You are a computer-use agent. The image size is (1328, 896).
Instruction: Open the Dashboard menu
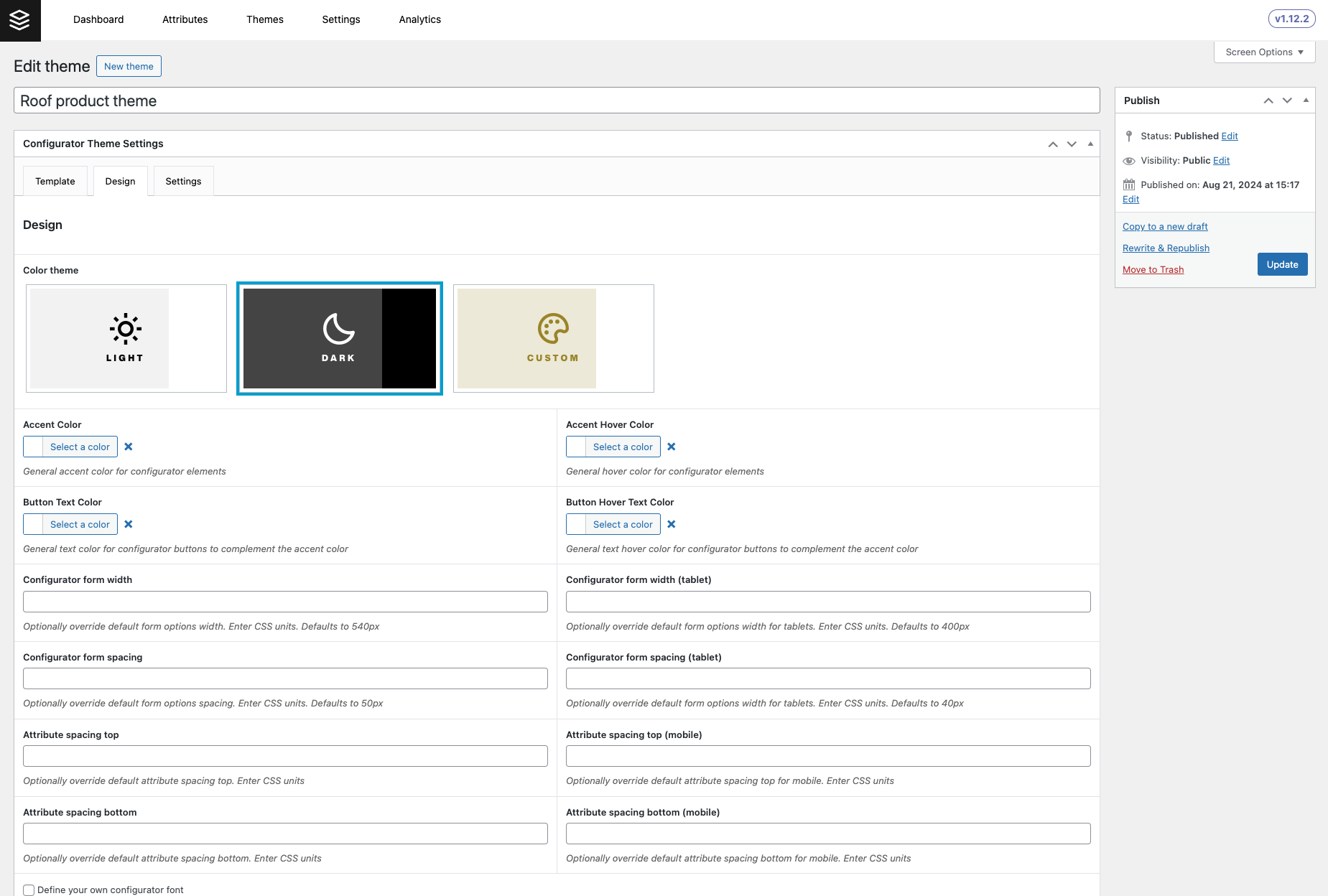tap(98, 19)
